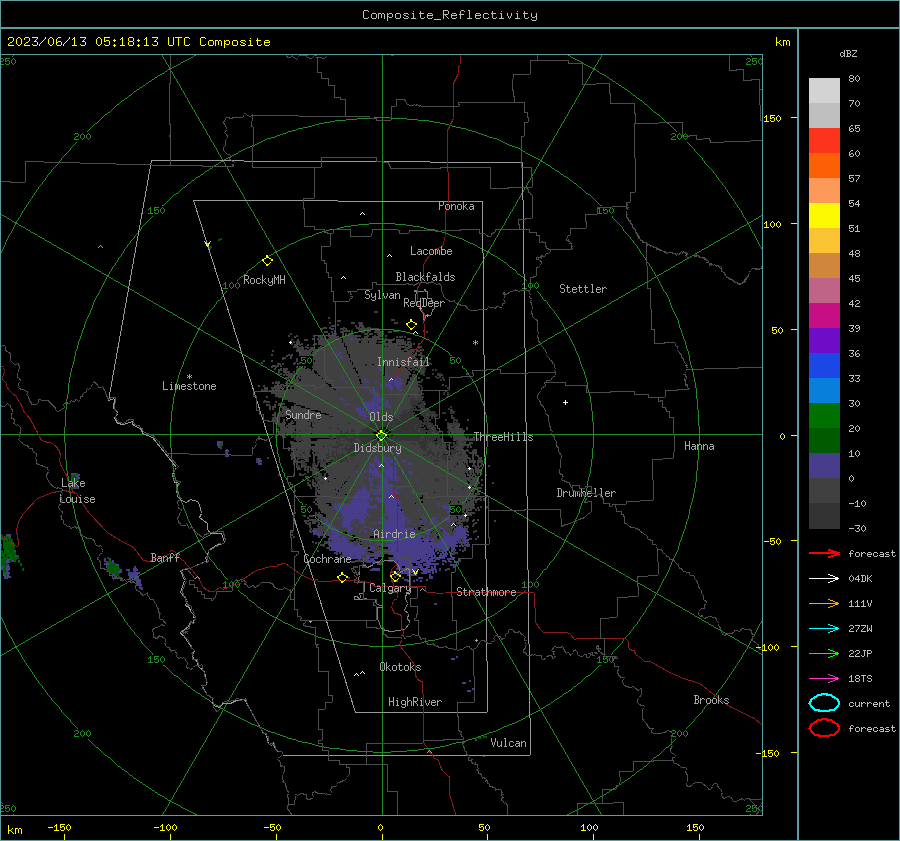The height and width of the screenshot is (841, 900).
Task: Click the Brooks town label
Action: pyautogui.click(x=711, y=700)
